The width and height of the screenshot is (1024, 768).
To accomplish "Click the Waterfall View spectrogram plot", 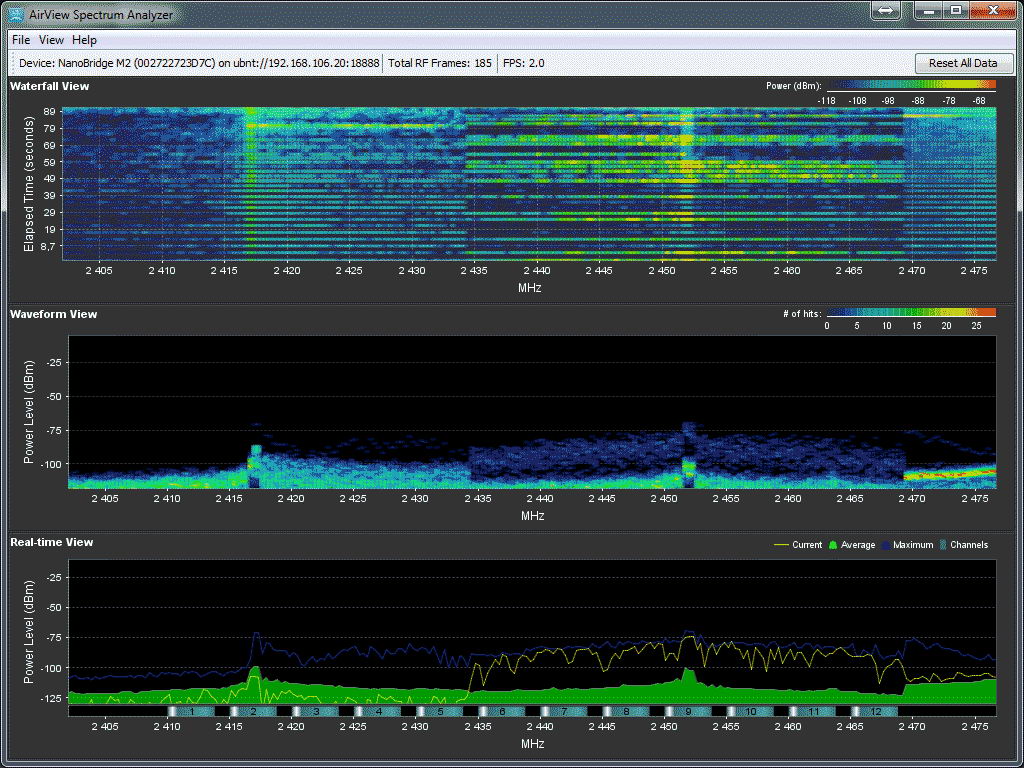I will pyautogui.click(x=530, y=182).
